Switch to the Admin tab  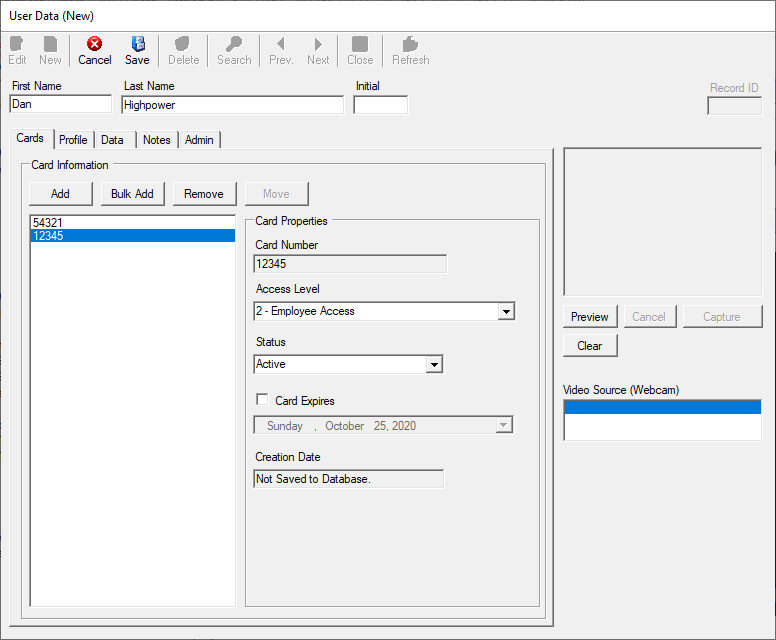(199, 140)
